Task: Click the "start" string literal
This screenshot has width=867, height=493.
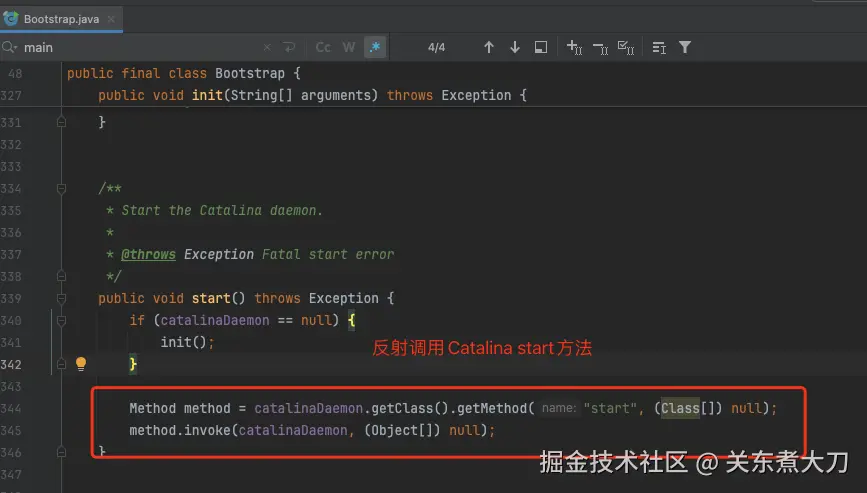Action: pyautogui.click(x=610, y=408)
